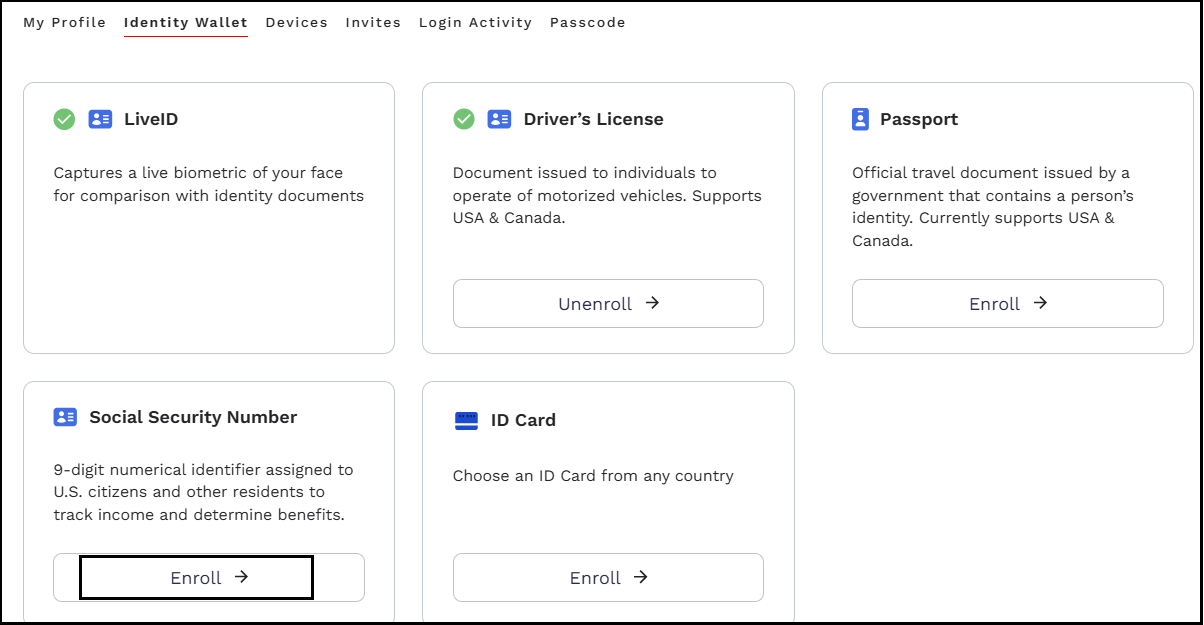Click the Driver's License green checkmark icon

click(x=464, y=119)
